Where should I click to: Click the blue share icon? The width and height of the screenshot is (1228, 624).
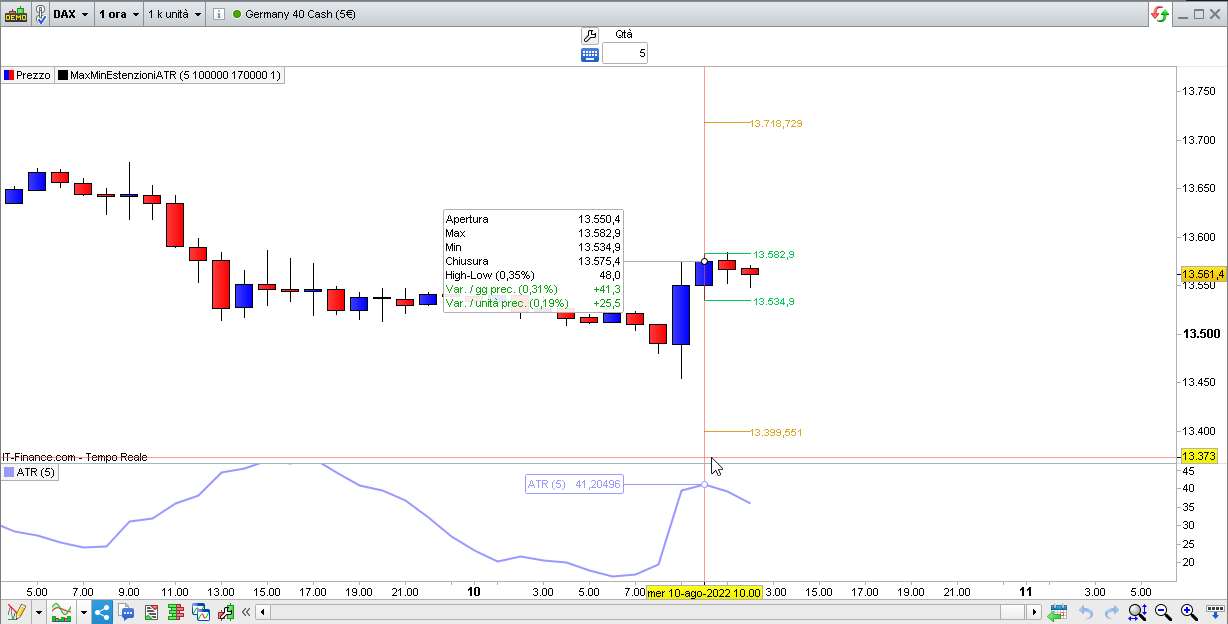[x=103, y=612]
